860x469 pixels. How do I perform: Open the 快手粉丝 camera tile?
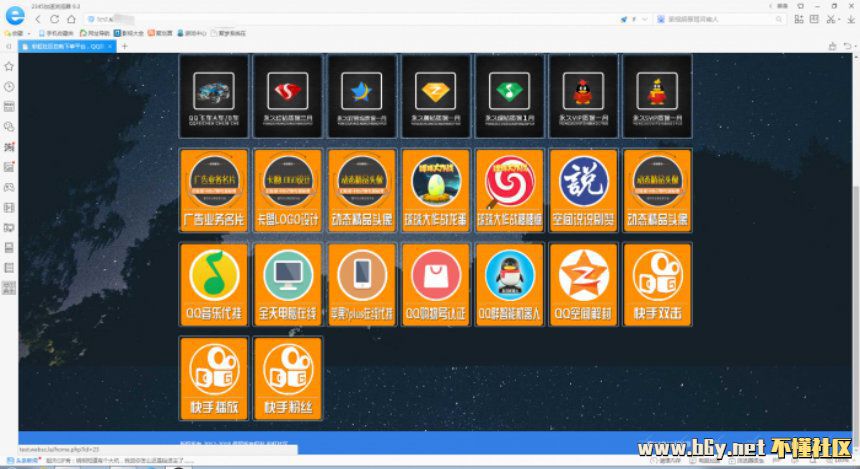(x=288, y=378)
